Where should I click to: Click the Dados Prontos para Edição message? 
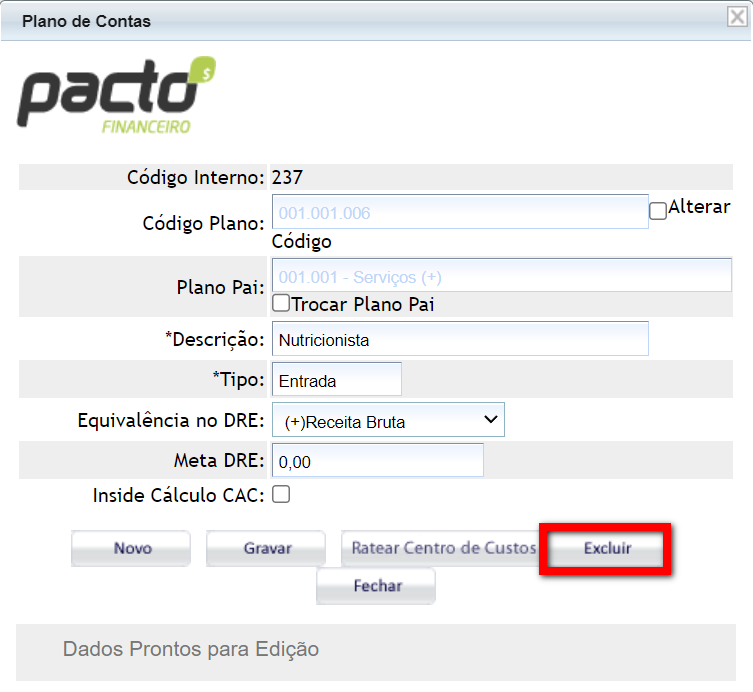pyautogui.click(x=191, y=649)
